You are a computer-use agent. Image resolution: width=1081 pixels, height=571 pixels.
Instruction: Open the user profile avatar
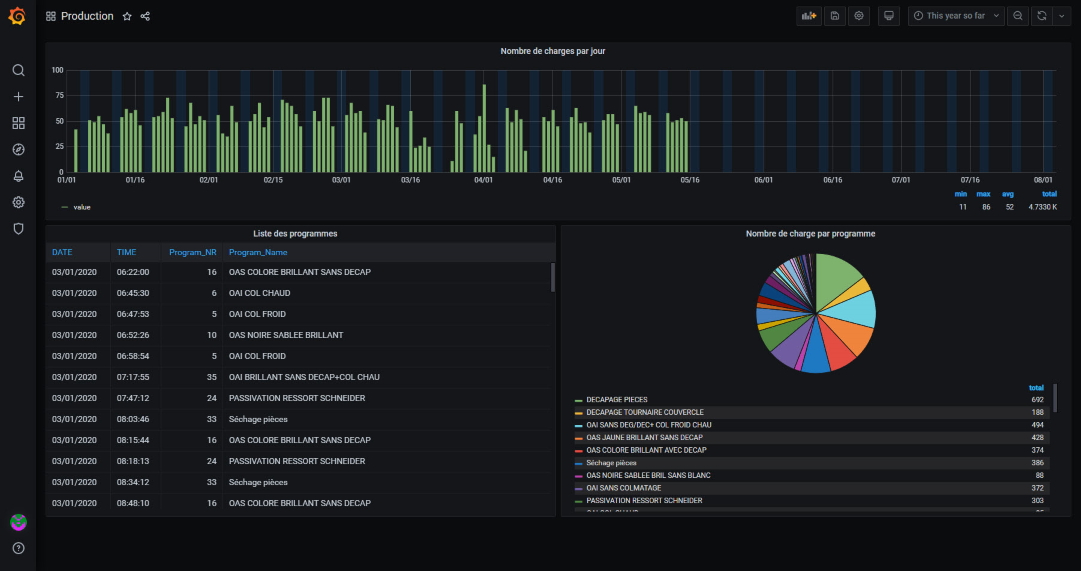point(19,522)
